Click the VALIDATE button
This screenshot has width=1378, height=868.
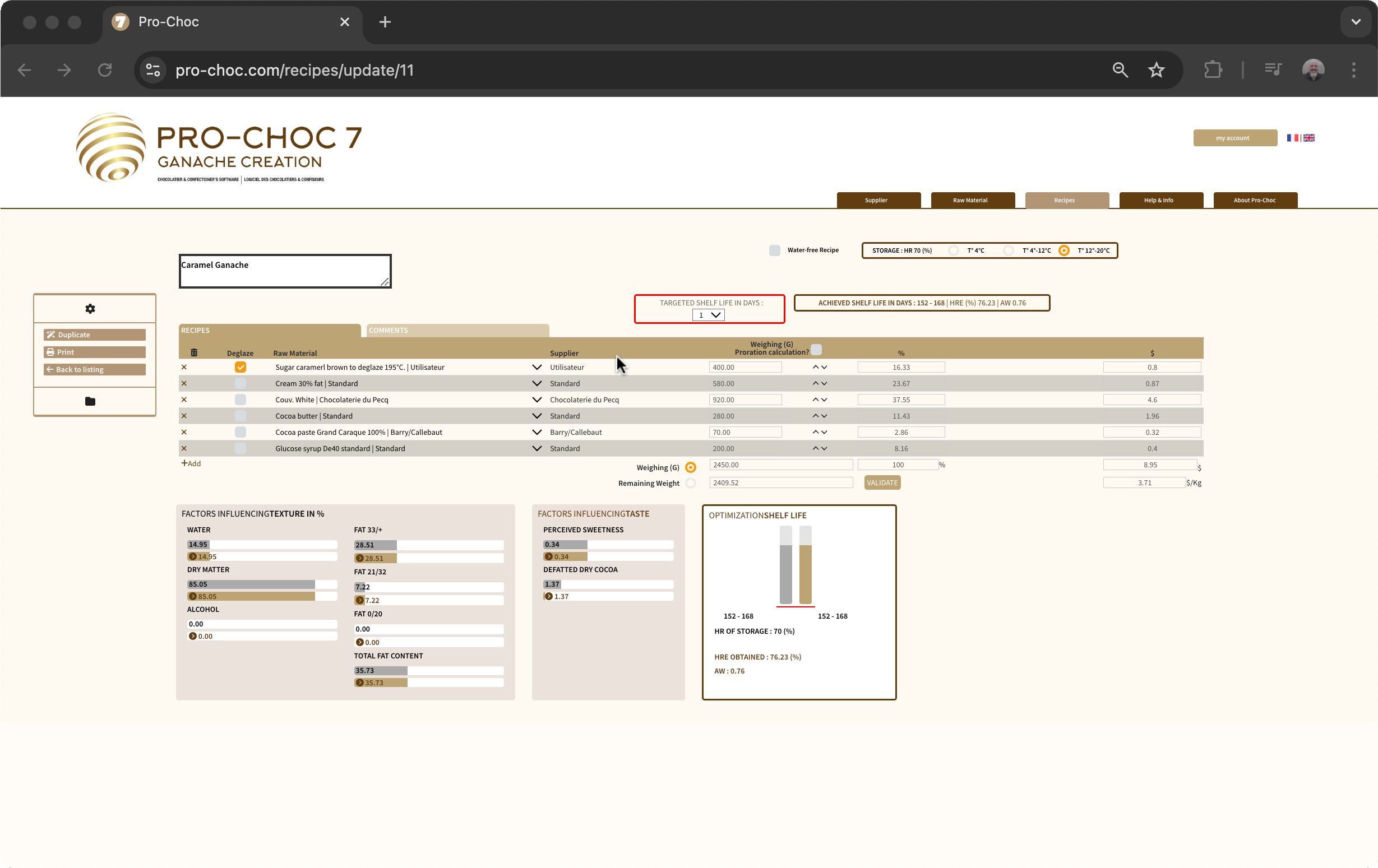tap(882, 483)
